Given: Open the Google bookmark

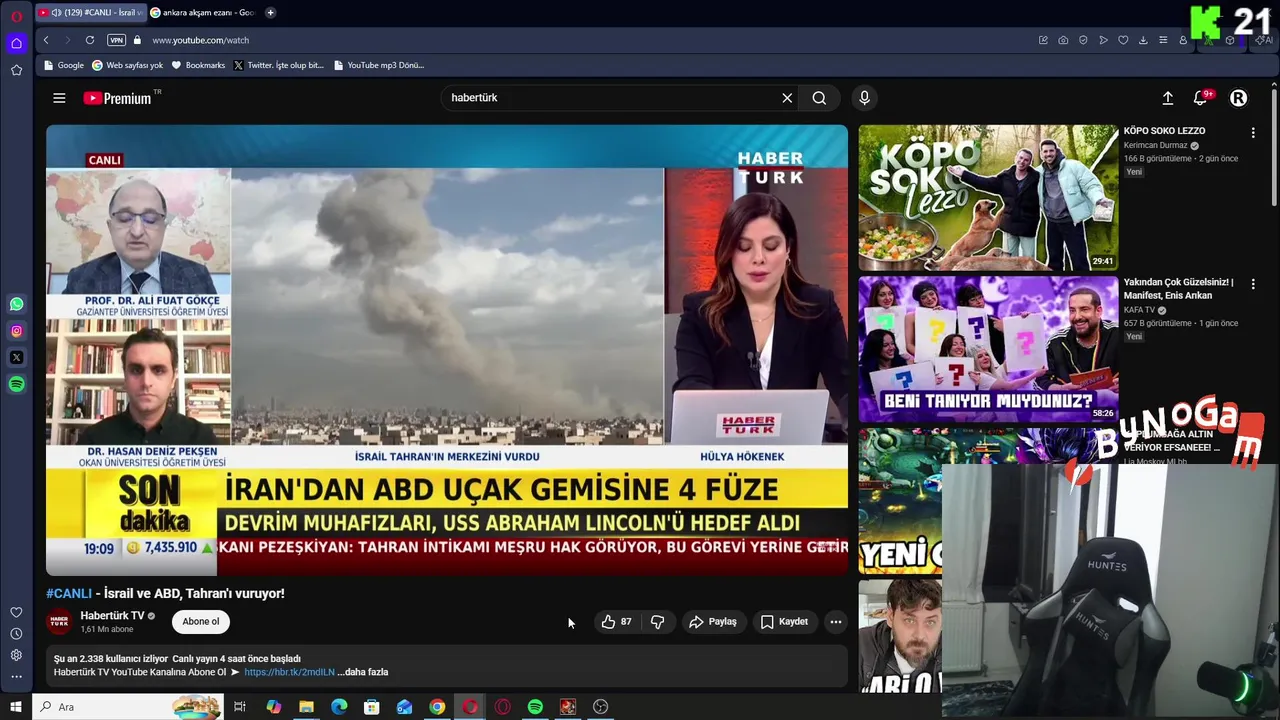Looking at the screenshot, I should pos(64,65).
